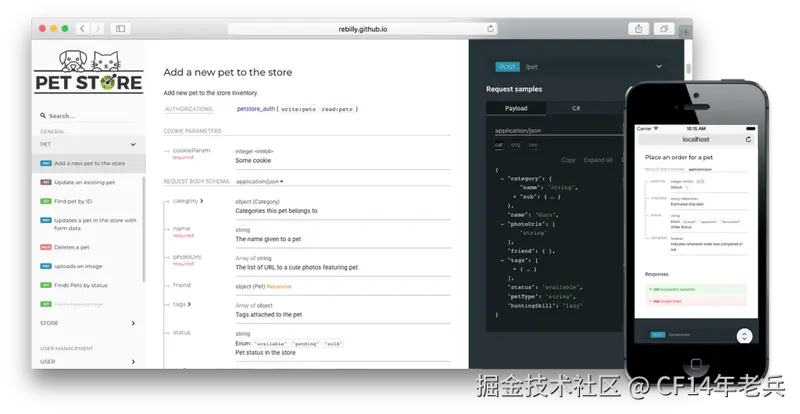Viewport: 800px width, 414px height.
Task: Expand the 200 successful operation response on the phone
Action: click(695, 289)
